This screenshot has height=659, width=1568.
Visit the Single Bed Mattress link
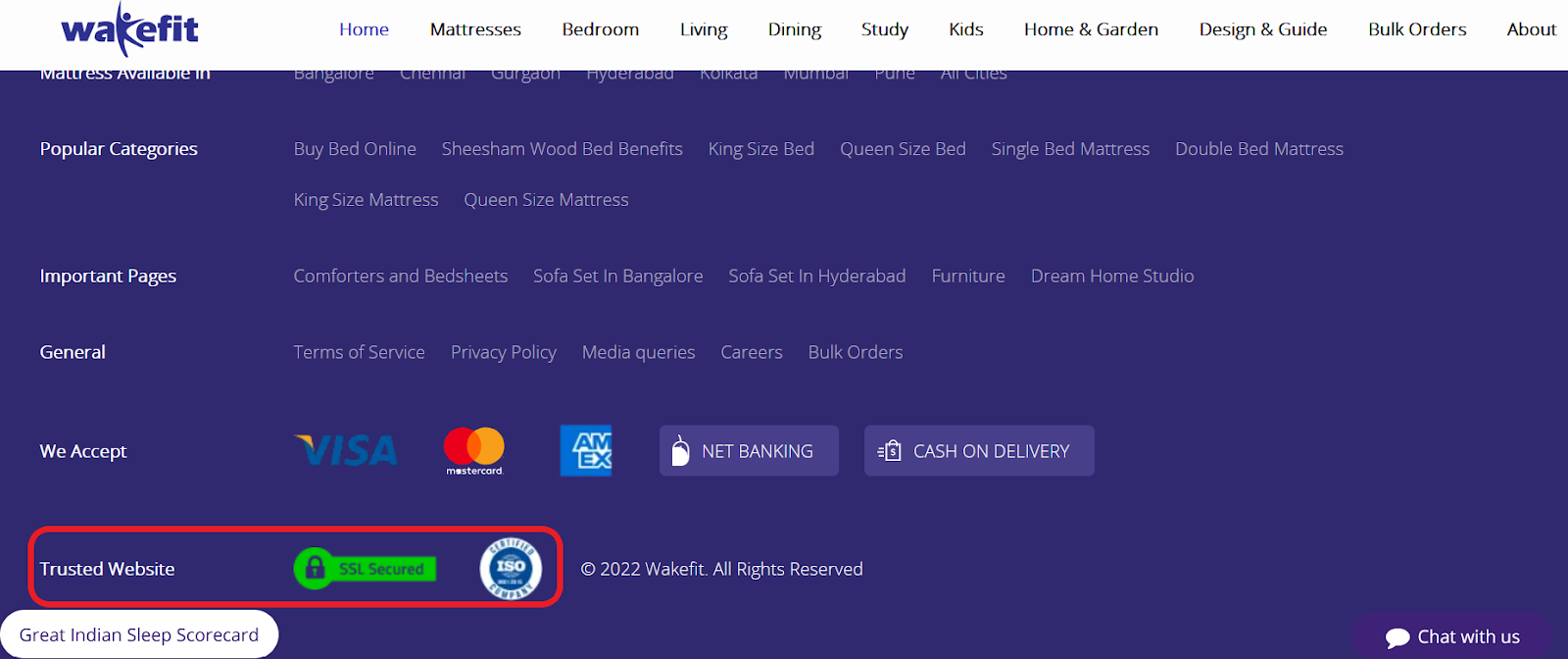pos(1070,149)
